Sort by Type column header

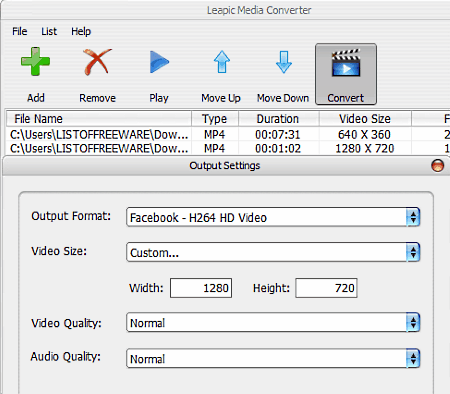pos(215,119)
